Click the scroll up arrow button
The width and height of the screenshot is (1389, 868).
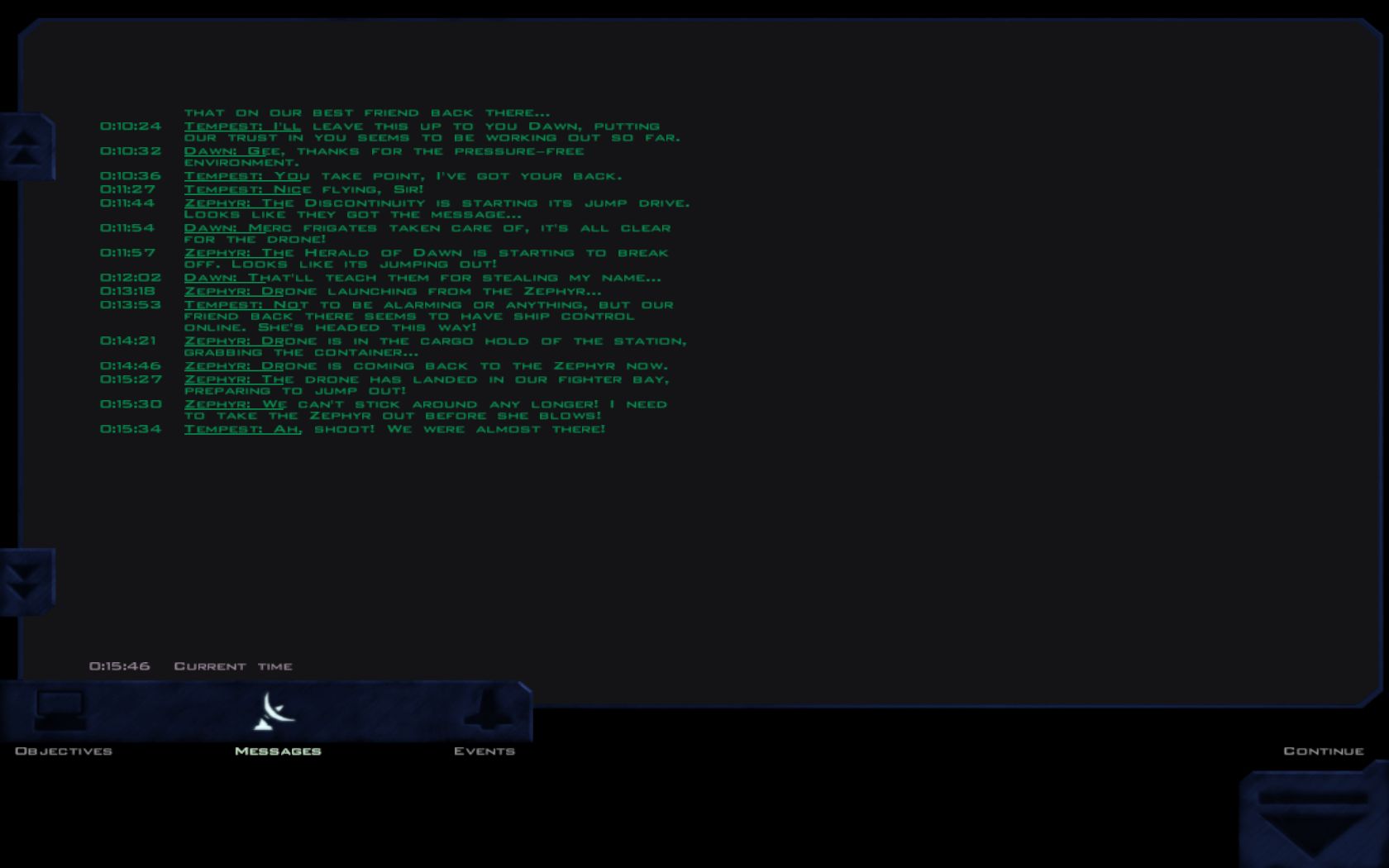(26, 146)
